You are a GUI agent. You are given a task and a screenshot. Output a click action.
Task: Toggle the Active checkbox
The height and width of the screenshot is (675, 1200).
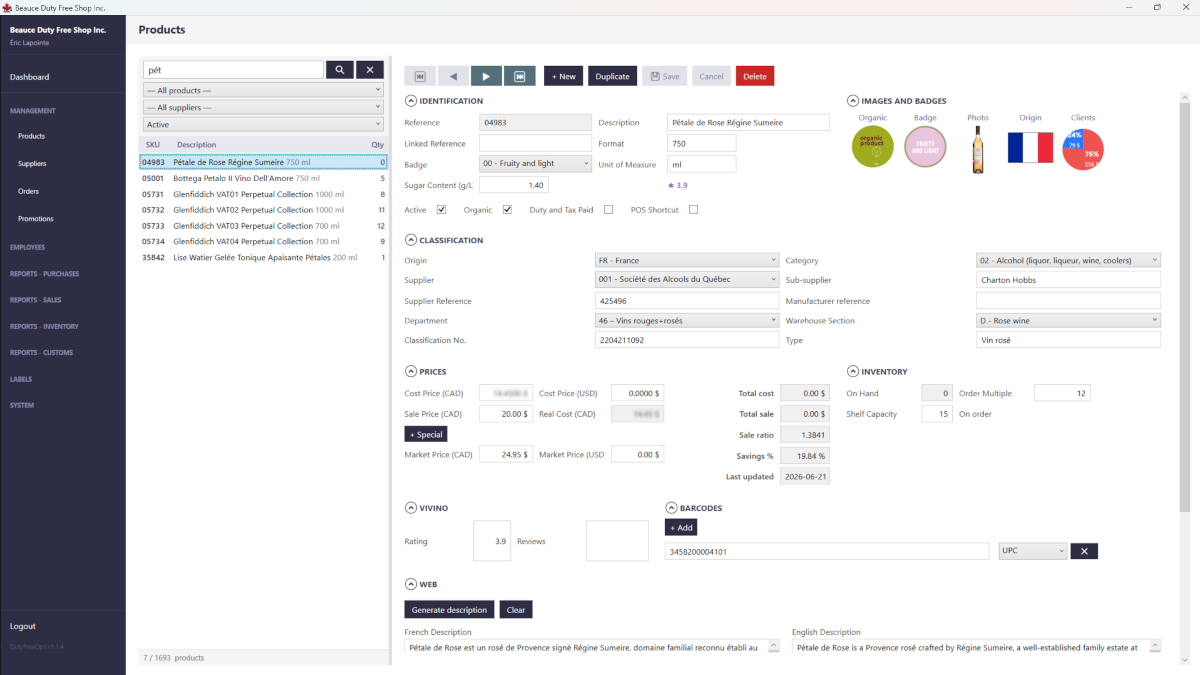click(x=441, y=210)
